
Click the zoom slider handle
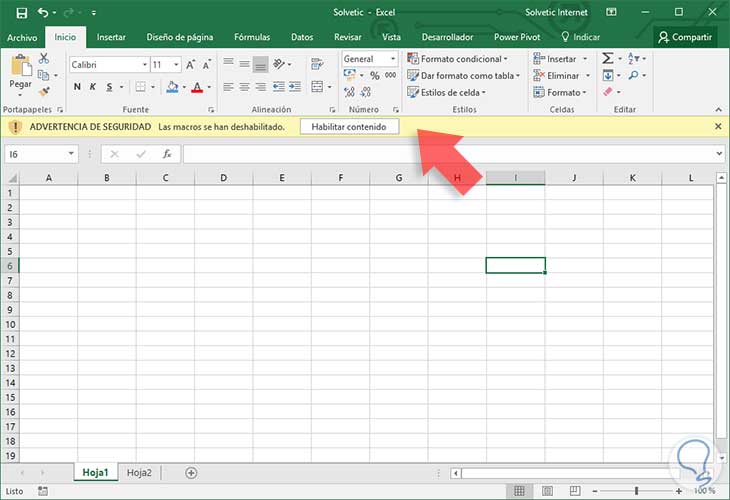point(636,491)
